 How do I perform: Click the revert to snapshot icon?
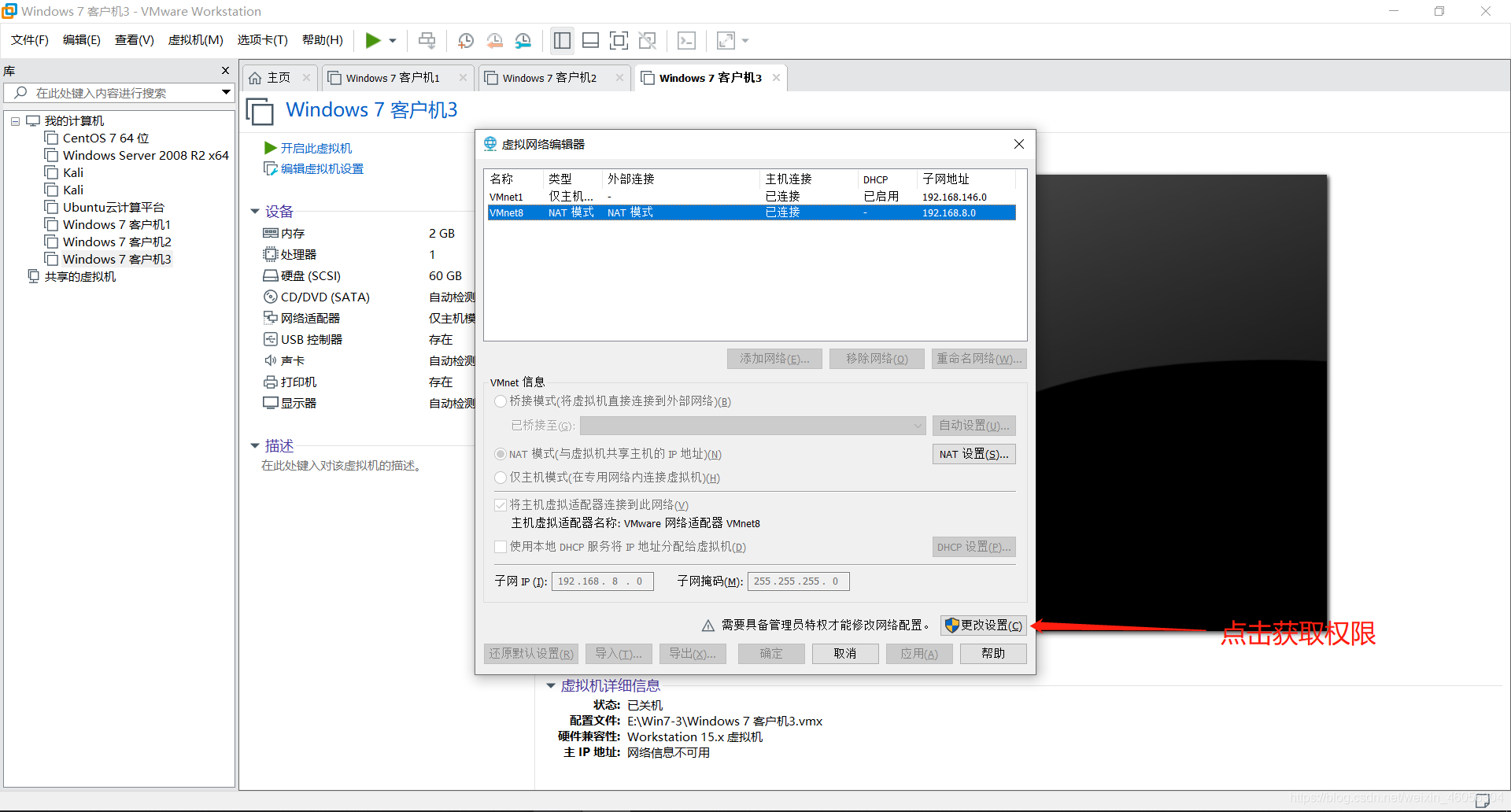pos(494,40)
